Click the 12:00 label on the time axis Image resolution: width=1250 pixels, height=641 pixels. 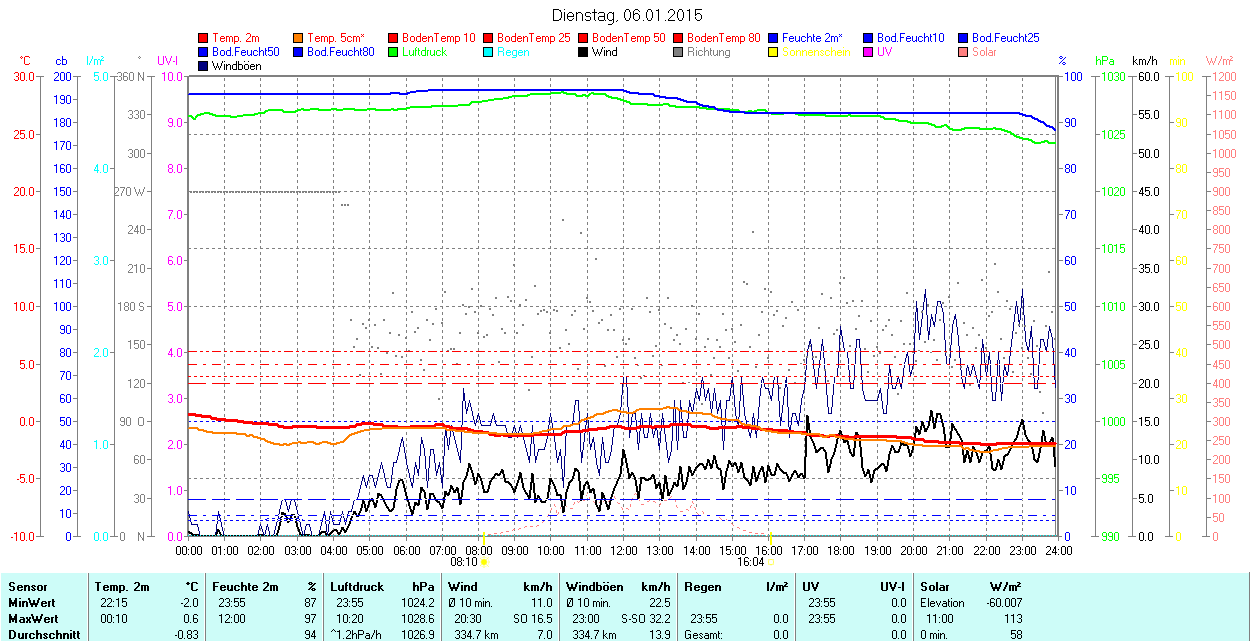pyautogui.click(x=624, y=550)
